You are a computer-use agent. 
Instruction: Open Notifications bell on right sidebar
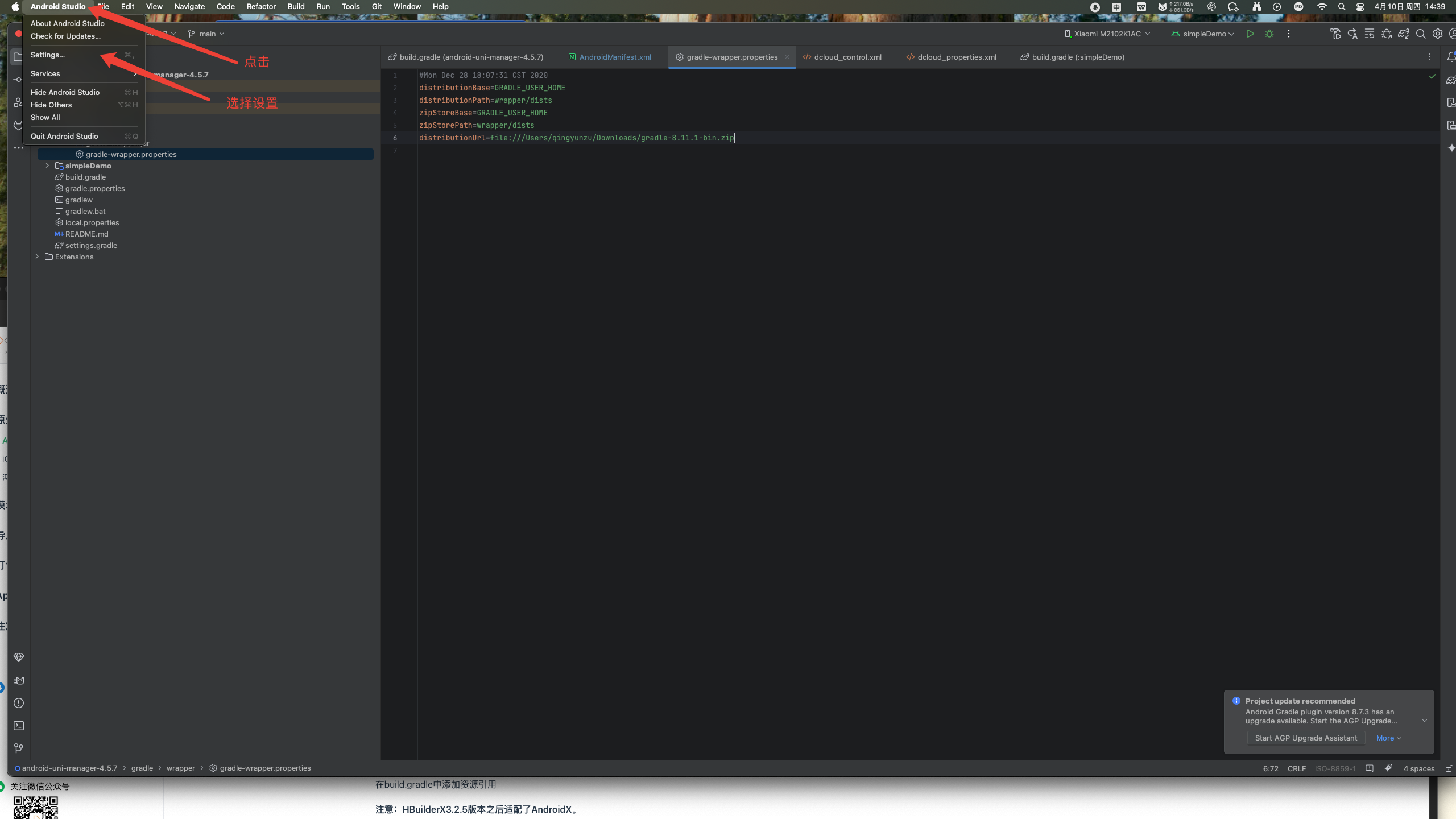(x=1451, y=57)
